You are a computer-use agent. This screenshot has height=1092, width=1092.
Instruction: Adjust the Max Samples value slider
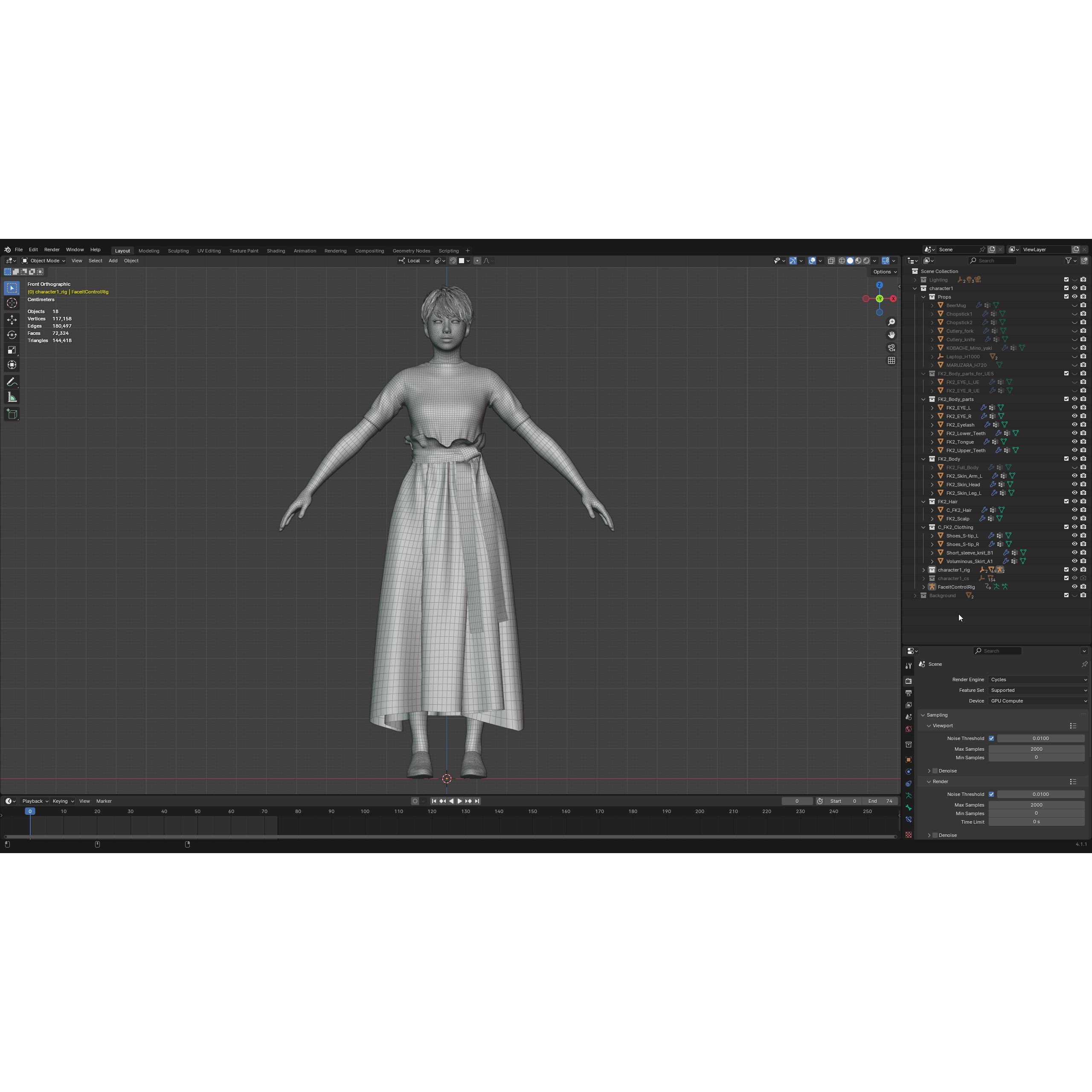pyautogui.click(x=1036, y=749)
